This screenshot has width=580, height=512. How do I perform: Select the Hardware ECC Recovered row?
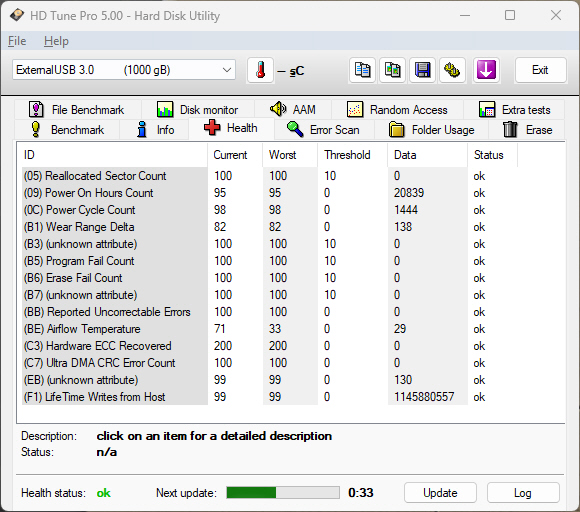(x=270, y=346)
